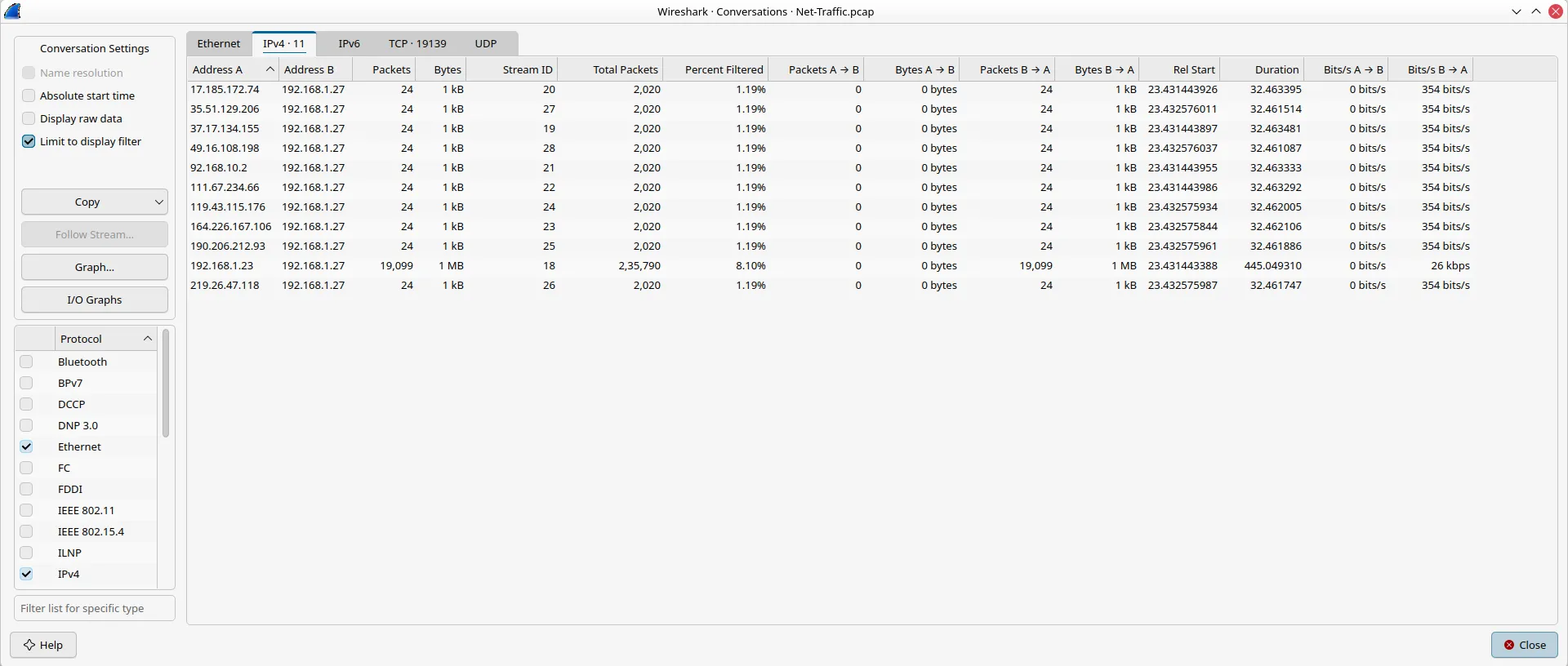Open the Graph... button
This screenshot has width=1568, height=666.
pos(95,267)
